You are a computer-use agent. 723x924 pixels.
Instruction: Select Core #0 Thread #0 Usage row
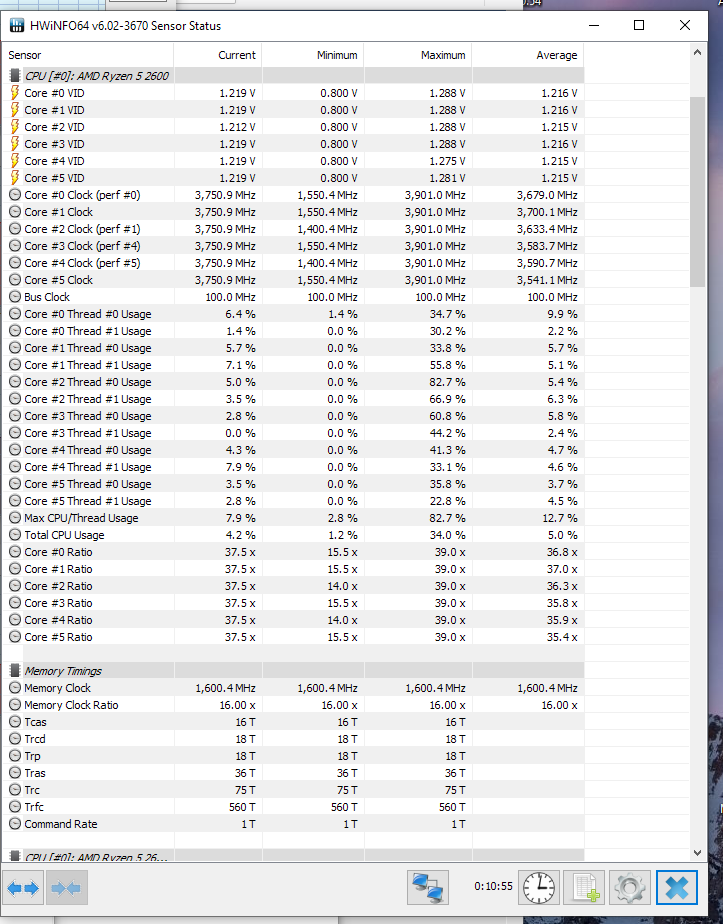pyautogui.click(x=293, y=314)
